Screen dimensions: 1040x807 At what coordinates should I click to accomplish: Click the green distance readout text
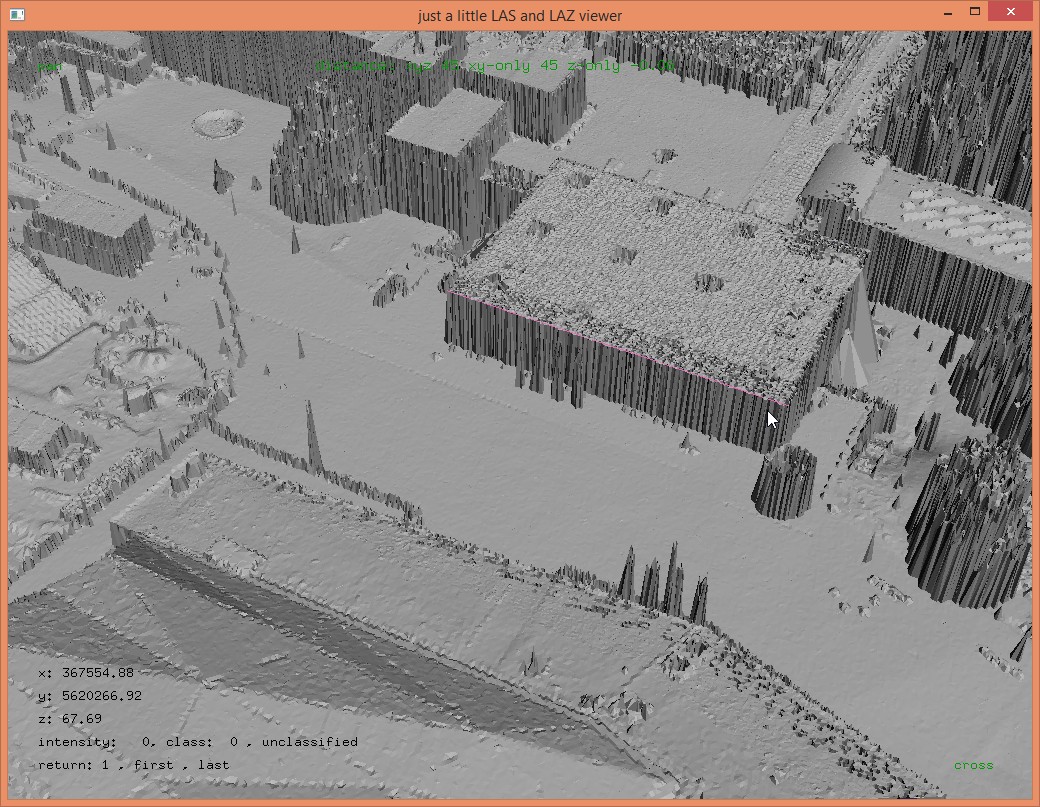[495, 66]
